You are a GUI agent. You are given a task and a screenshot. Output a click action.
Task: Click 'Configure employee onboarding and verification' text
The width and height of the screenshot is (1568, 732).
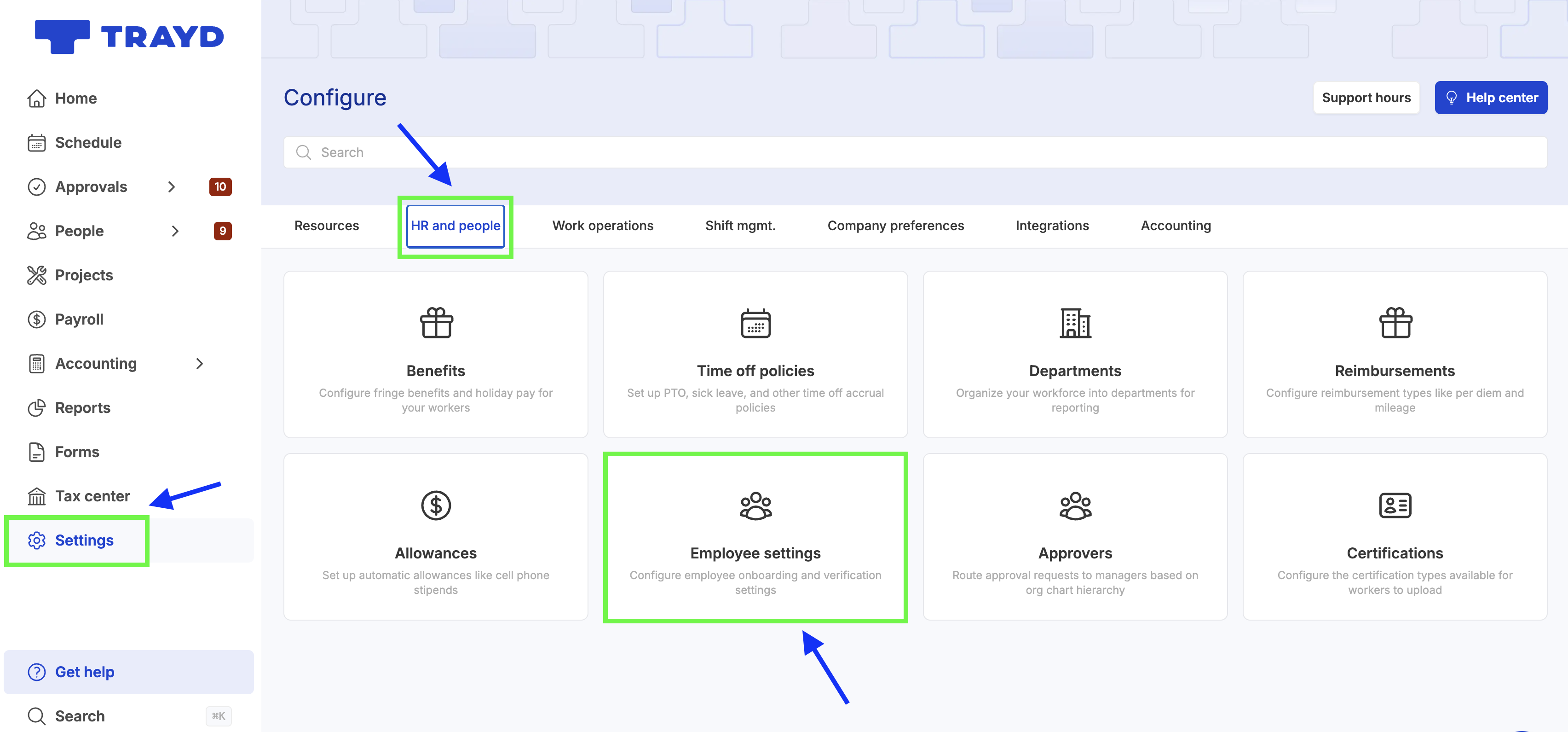(x=755, y=582)
